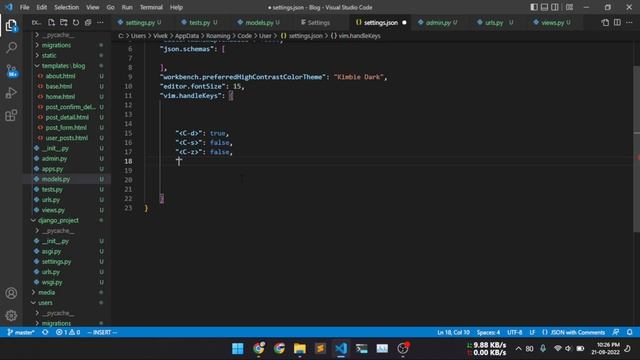Open editor more actions ellipsis
Viewport: 640px width, 360px height.
(629, 22)
